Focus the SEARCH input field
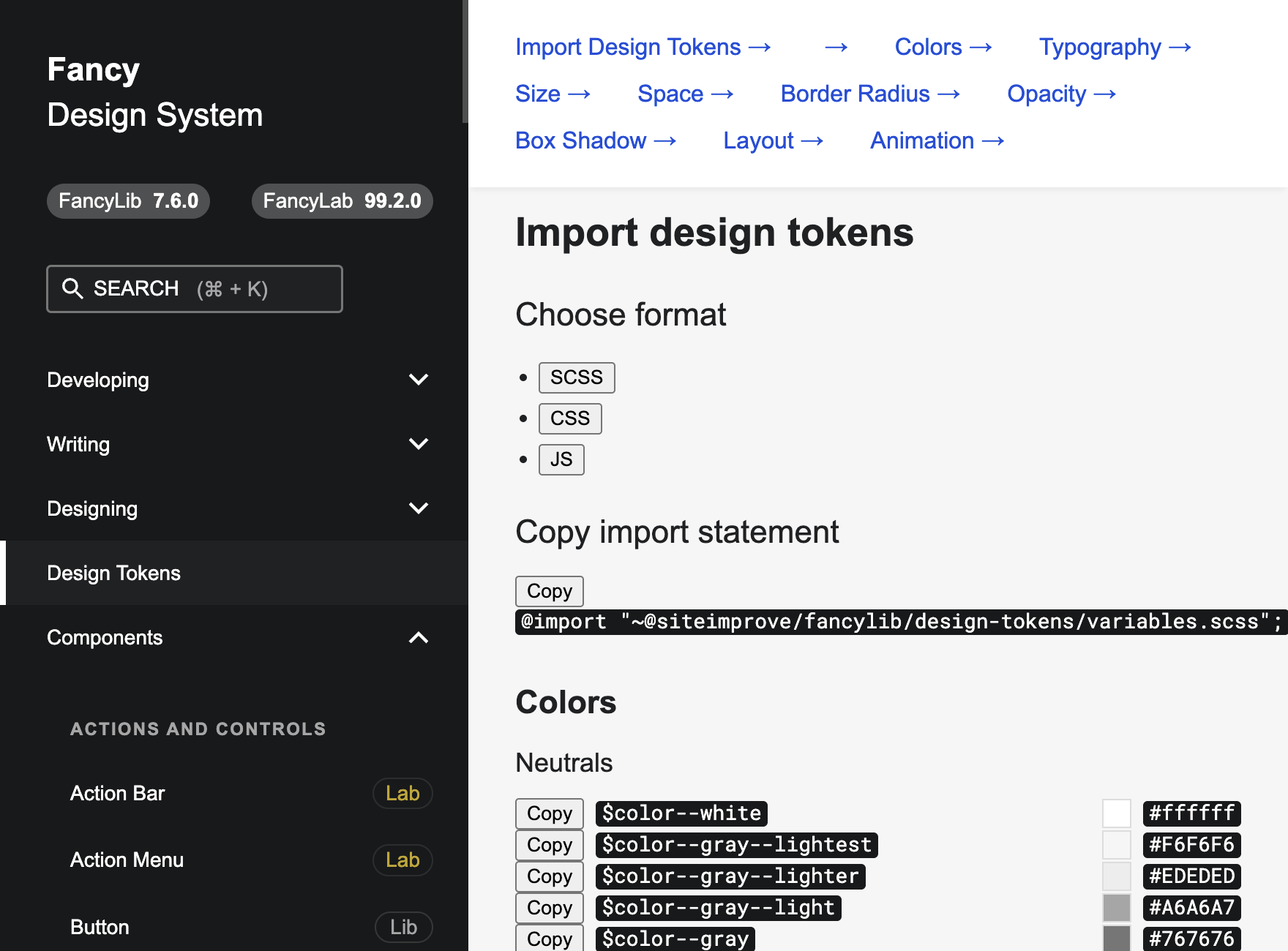 [195, 289]
